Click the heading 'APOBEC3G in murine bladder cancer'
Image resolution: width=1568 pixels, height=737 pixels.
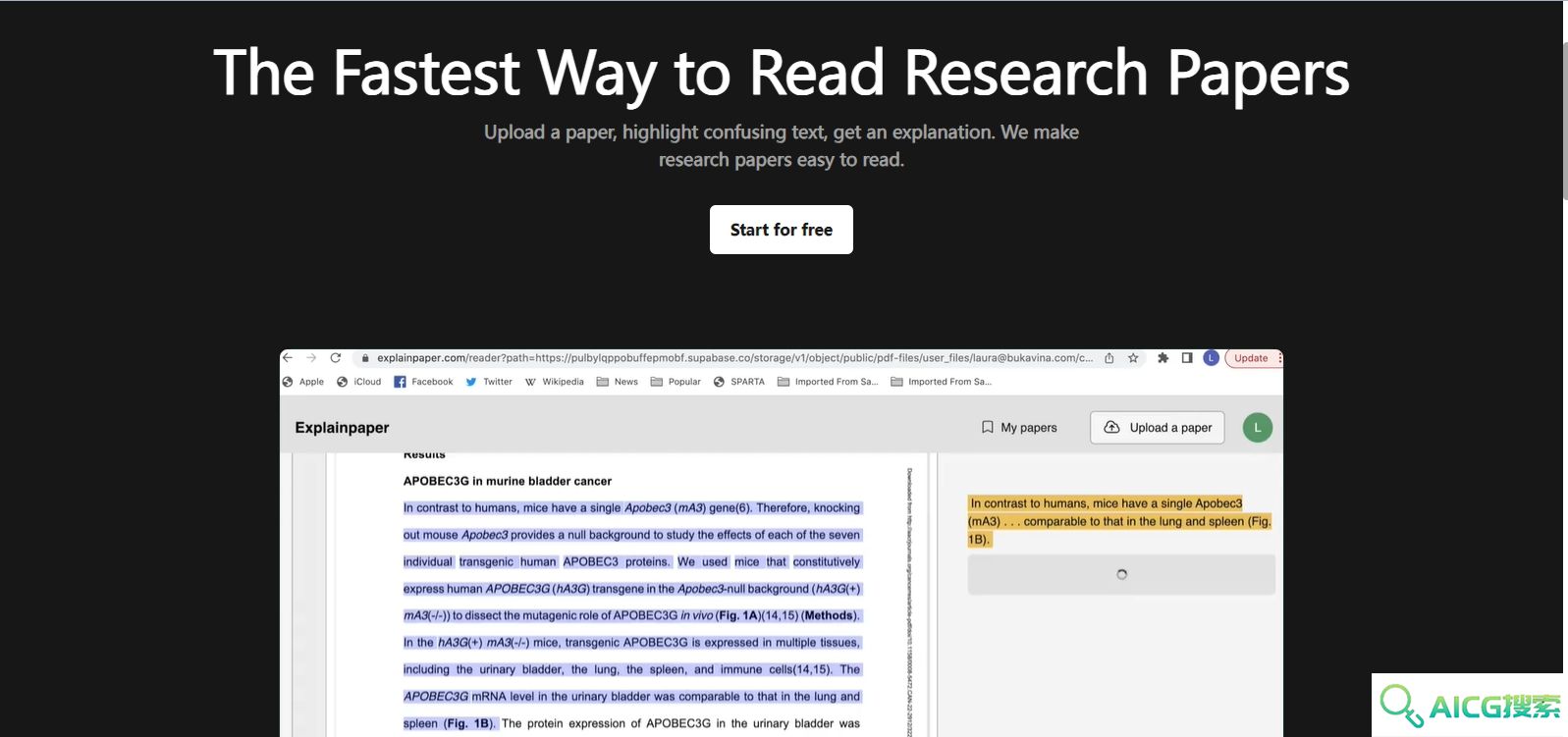coord(507,481)
